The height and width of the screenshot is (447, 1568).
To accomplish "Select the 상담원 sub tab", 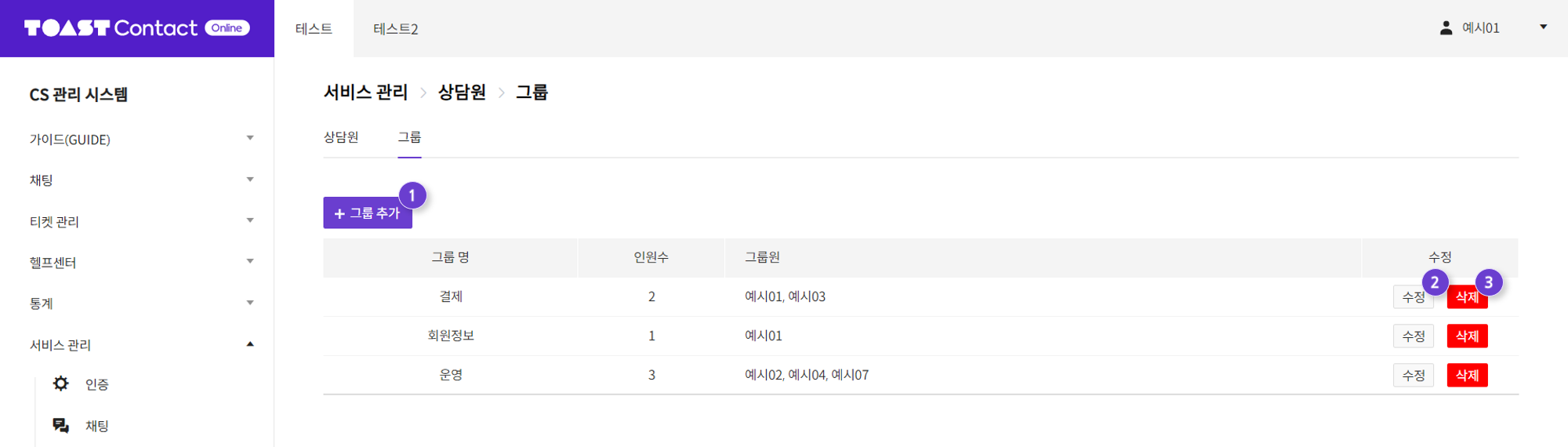I will 341,137.
